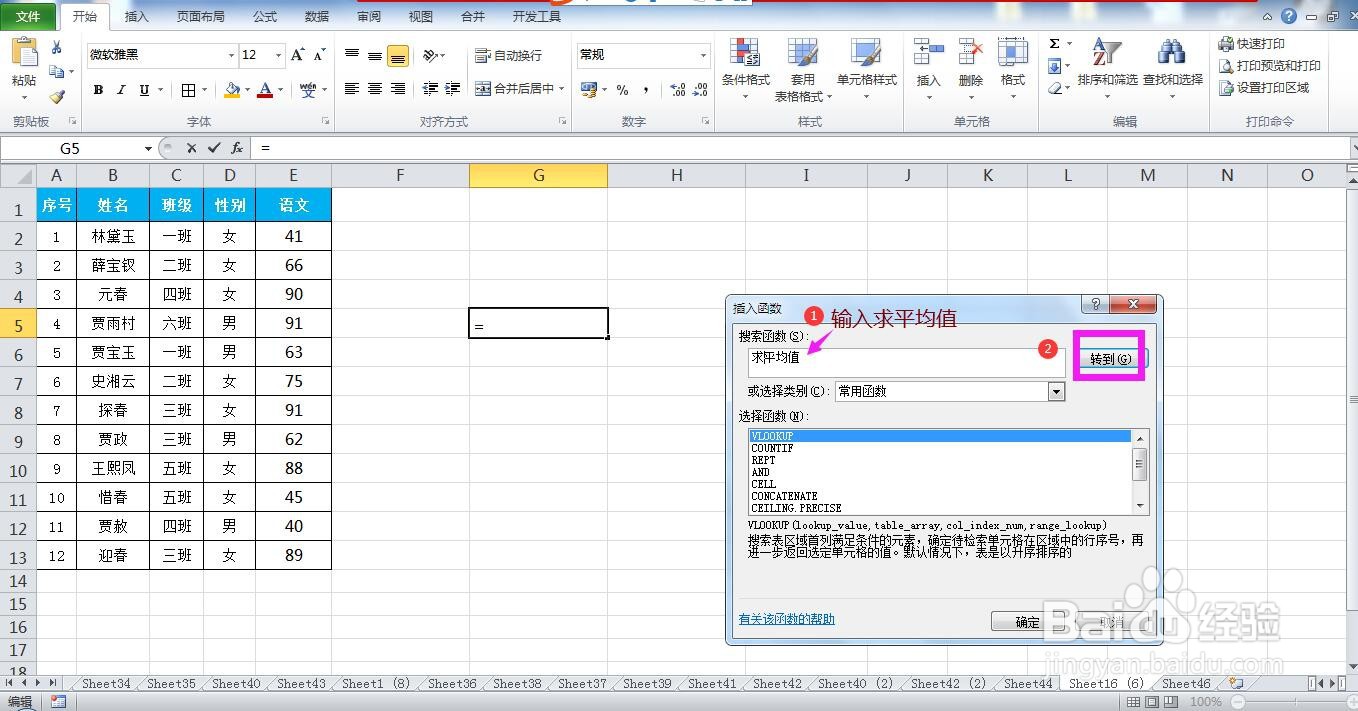
Task: Click Merge and Center (合并后居中)
Action: [515, 89]
